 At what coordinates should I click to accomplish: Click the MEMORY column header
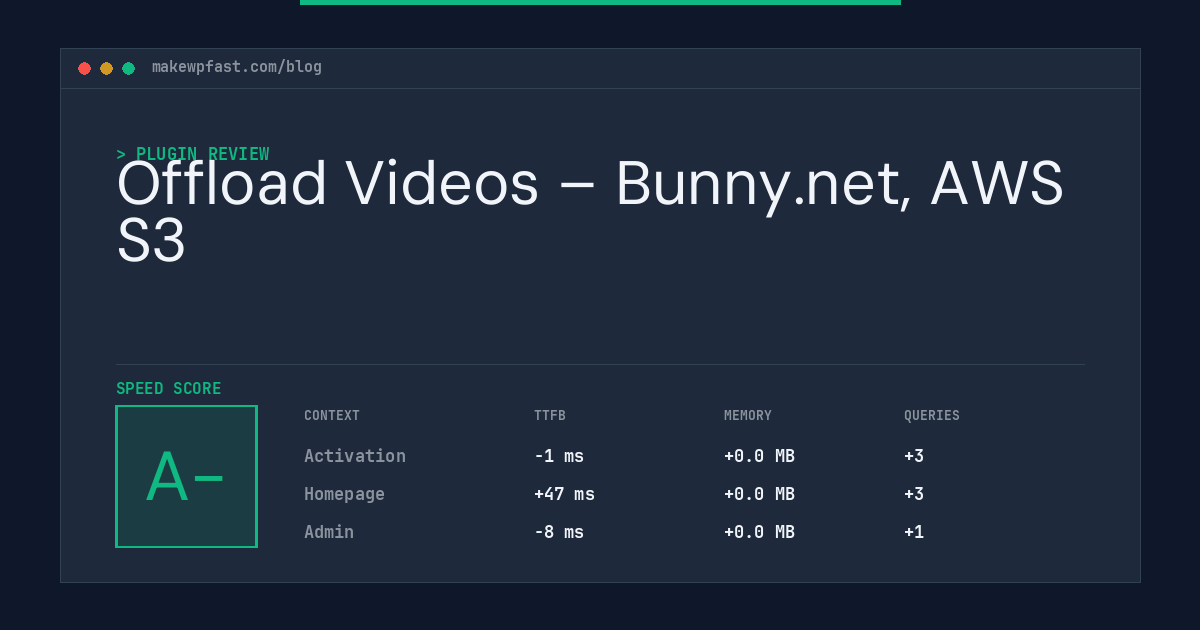click(x=748, y=416)
